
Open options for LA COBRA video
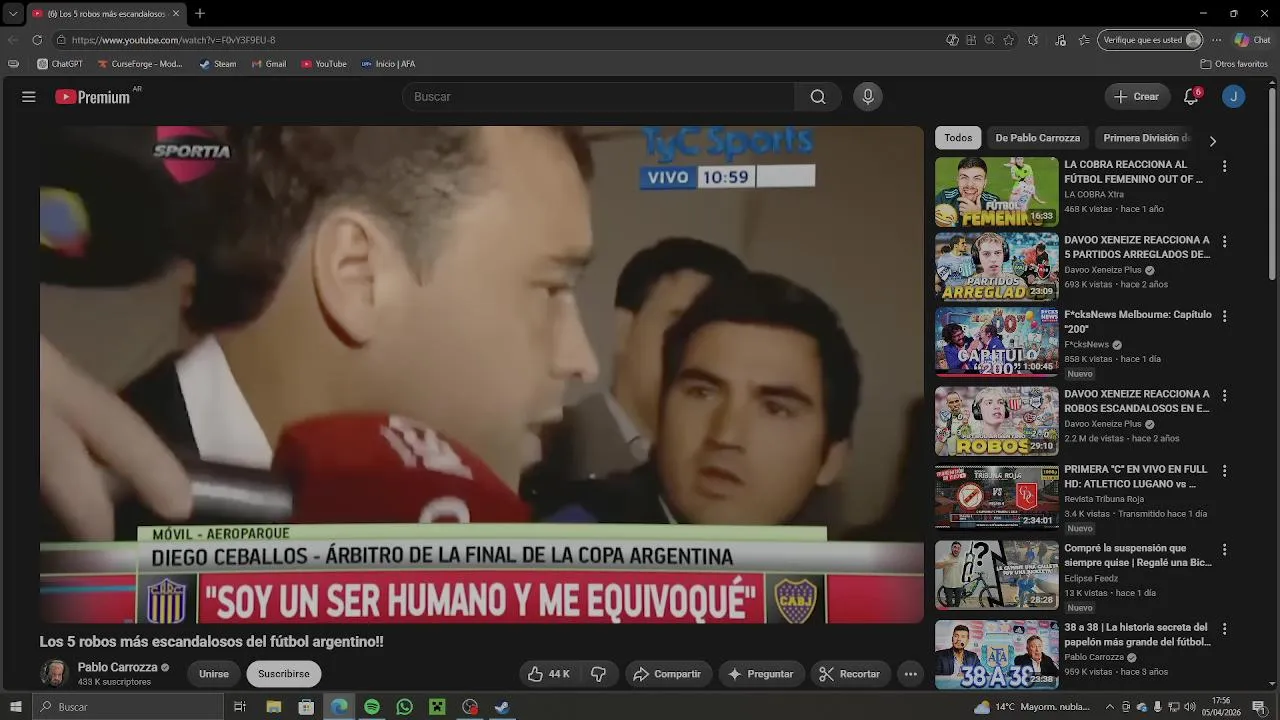(x=1224, y=166)
